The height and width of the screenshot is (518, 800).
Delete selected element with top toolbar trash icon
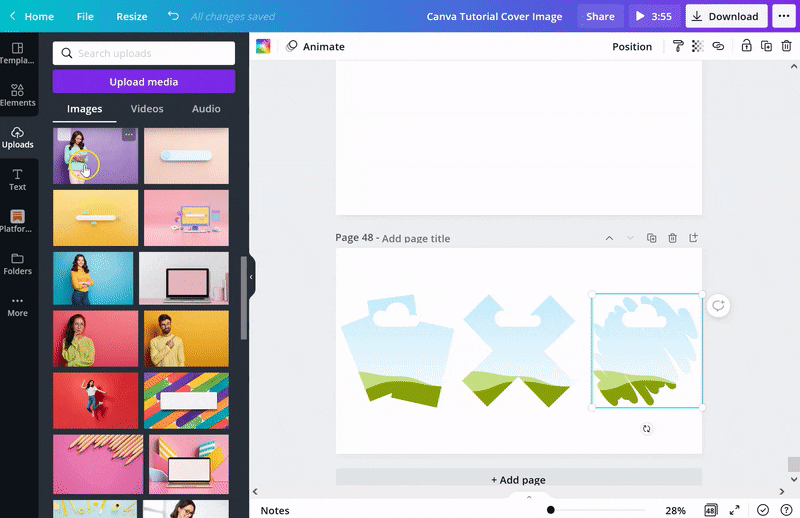click(x=786, y=46)
